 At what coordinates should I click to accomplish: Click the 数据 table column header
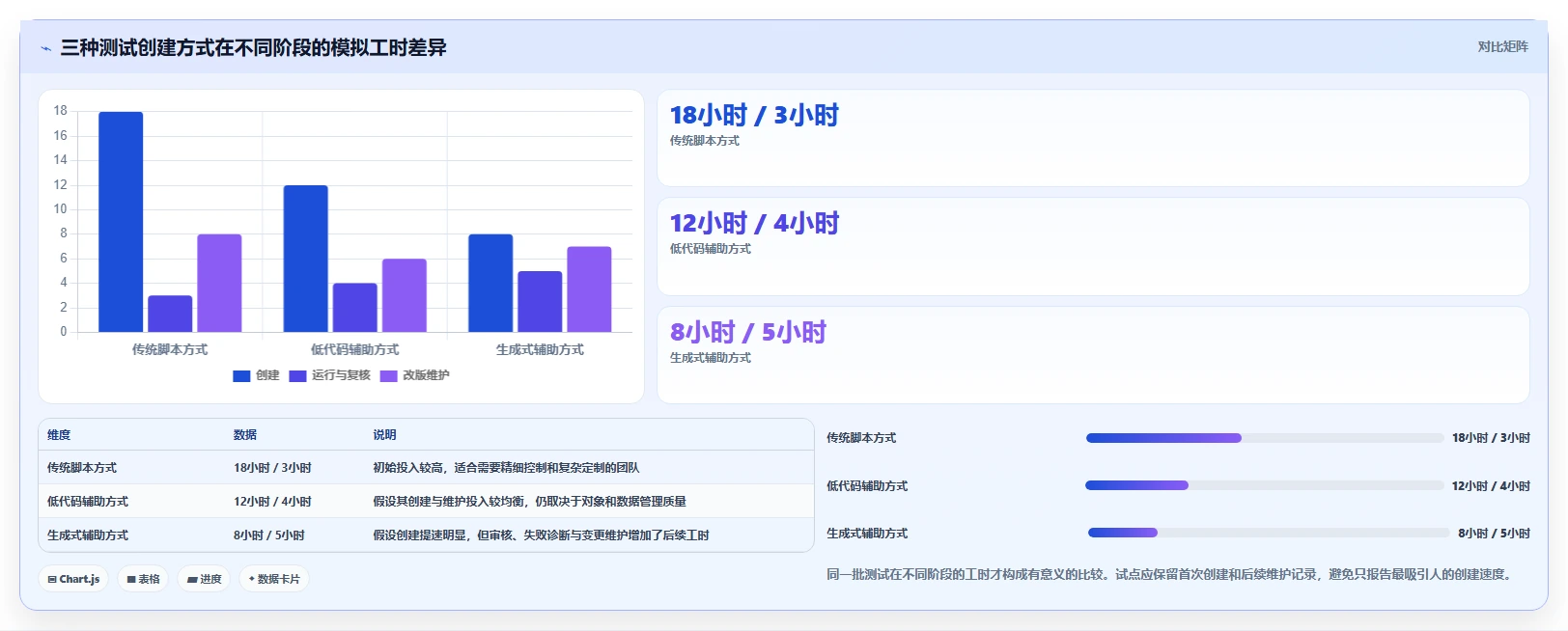[x=245, y=435]
